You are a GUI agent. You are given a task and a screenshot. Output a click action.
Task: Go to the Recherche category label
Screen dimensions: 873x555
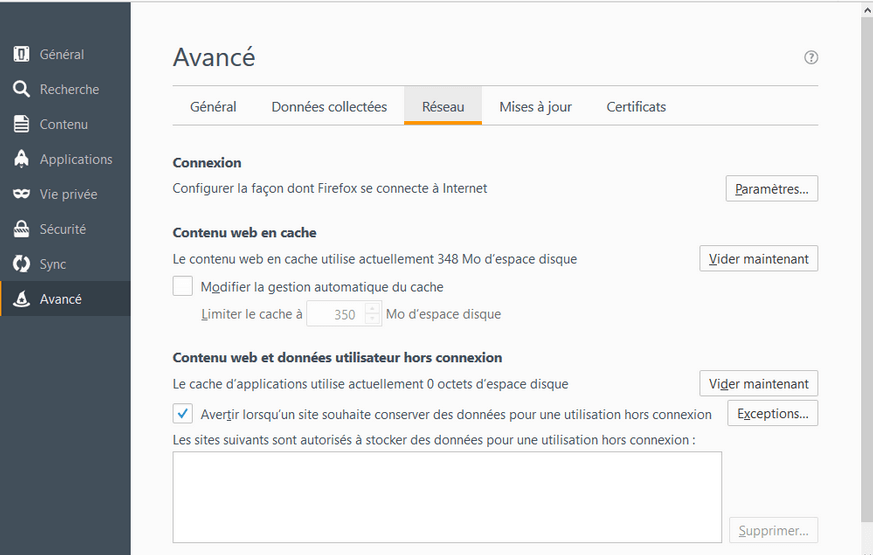[x=69, y=90]
